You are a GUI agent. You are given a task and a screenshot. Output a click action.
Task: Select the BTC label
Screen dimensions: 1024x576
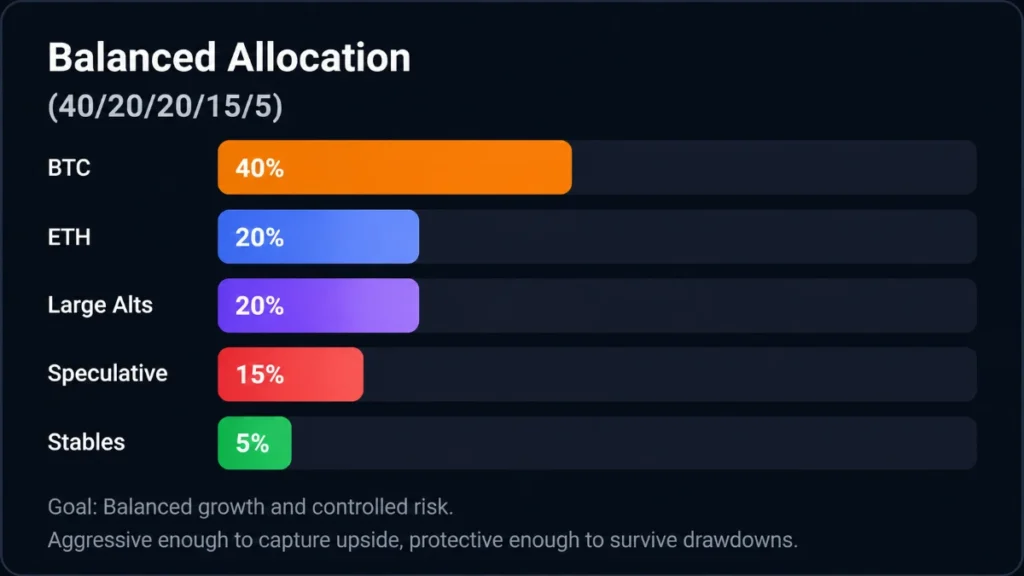pyautogui.click(x=69, y=168)
